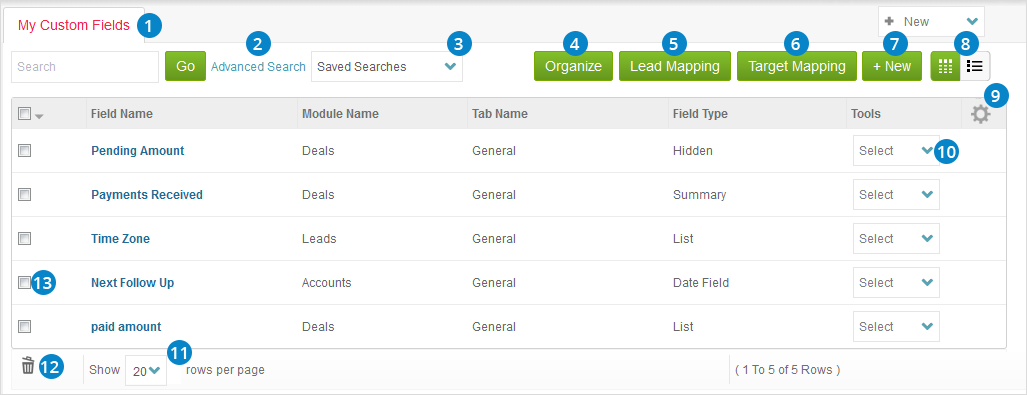Click the Organize button
1027x395 pixels.
[x=573, y=66]
